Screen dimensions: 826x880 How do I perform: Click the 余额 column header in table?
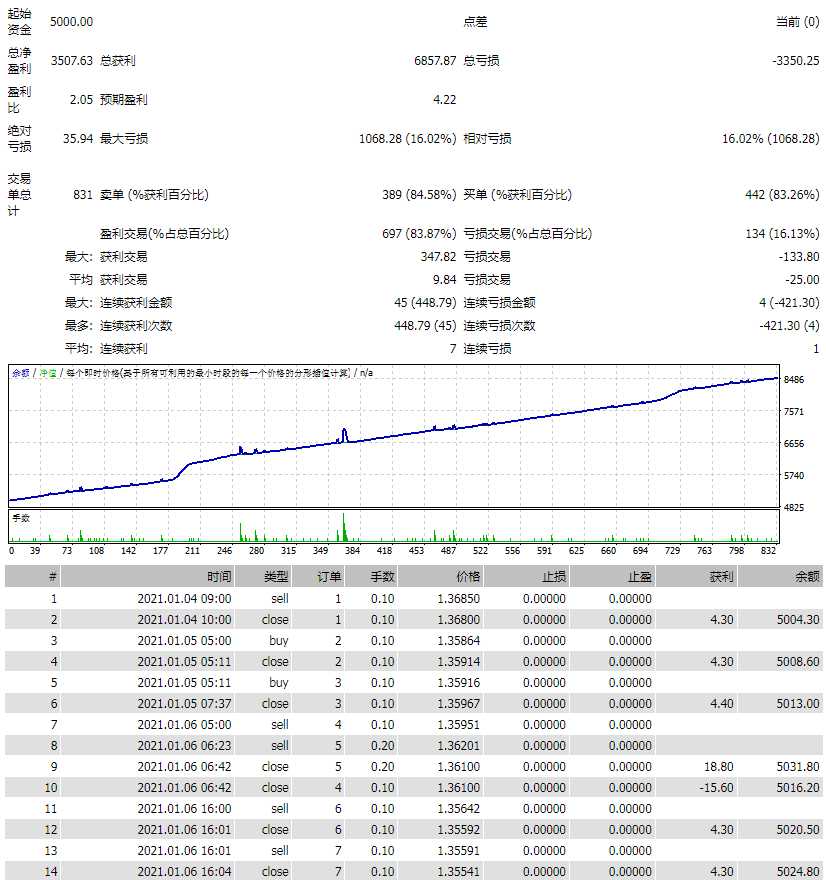[806, 577]
